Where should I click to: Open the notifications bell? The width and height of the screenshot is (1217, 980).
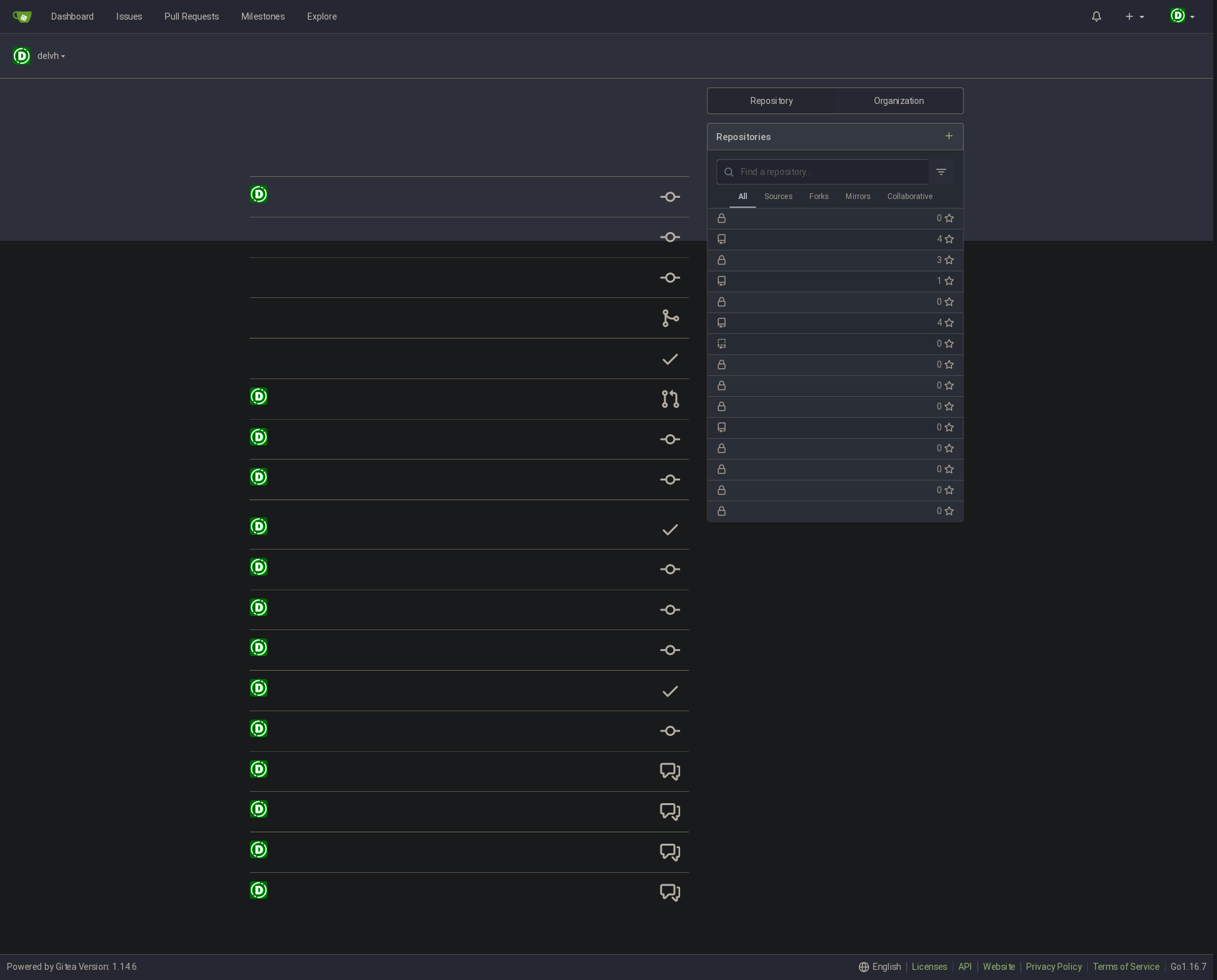tap(1096, 16)
